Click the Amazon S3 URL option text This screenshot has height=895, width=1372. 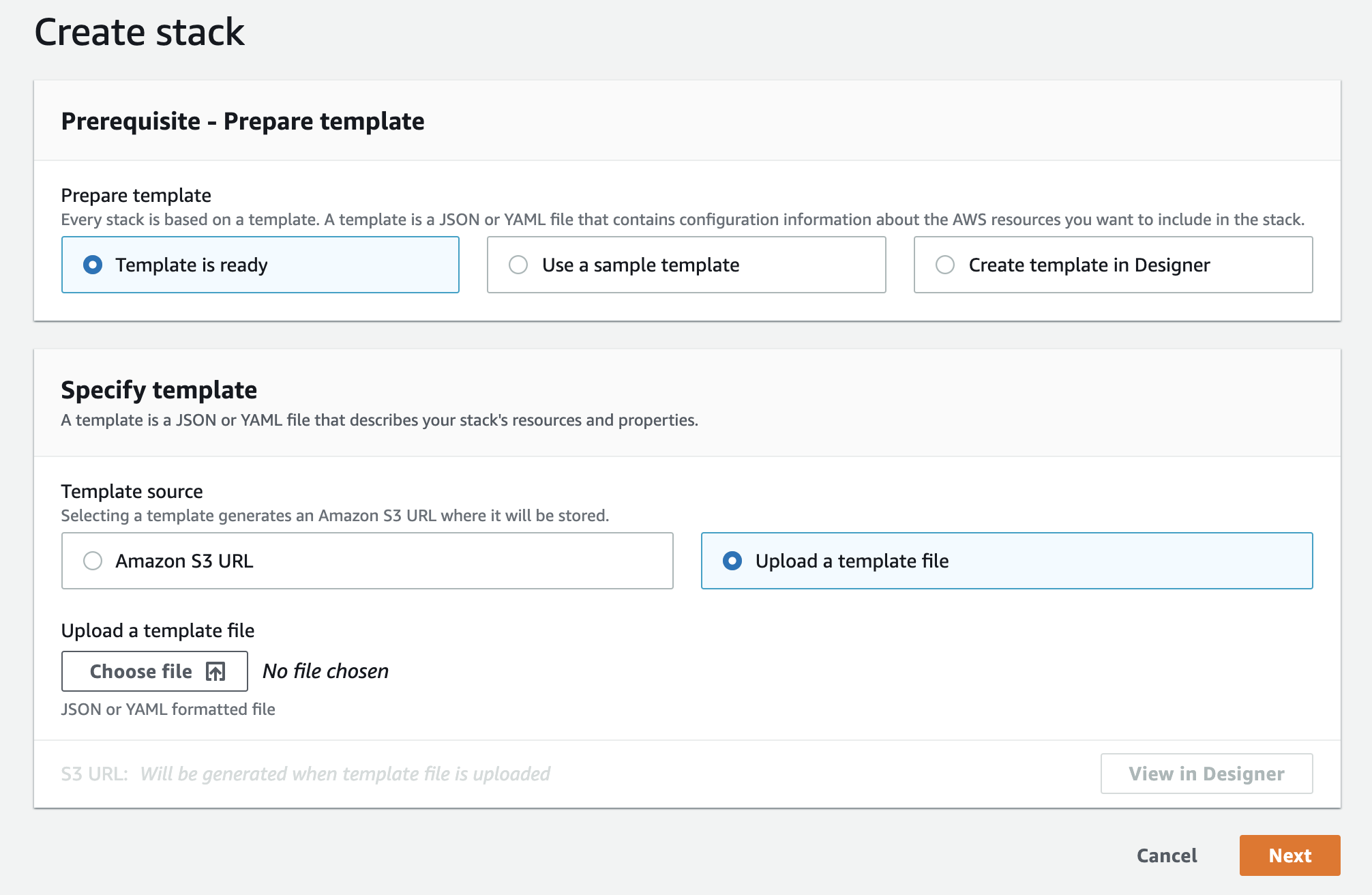(x=184, y=561)
